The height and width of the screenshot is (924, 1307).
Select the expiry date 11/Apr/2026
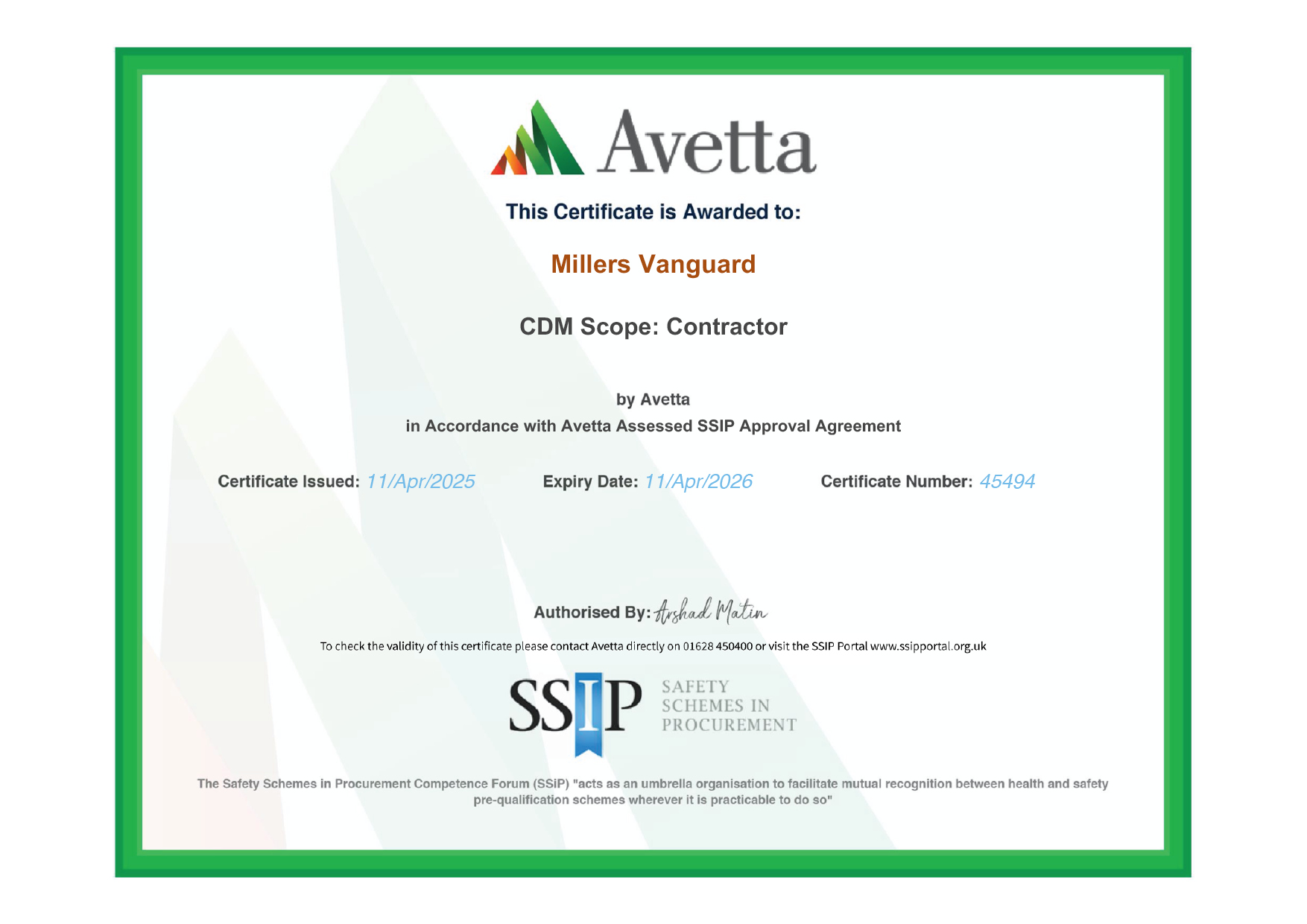click(x=698, y=481)
